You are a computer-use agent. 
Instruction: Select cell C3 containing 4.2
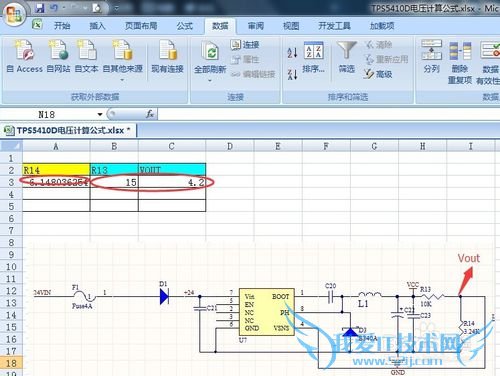172,182
